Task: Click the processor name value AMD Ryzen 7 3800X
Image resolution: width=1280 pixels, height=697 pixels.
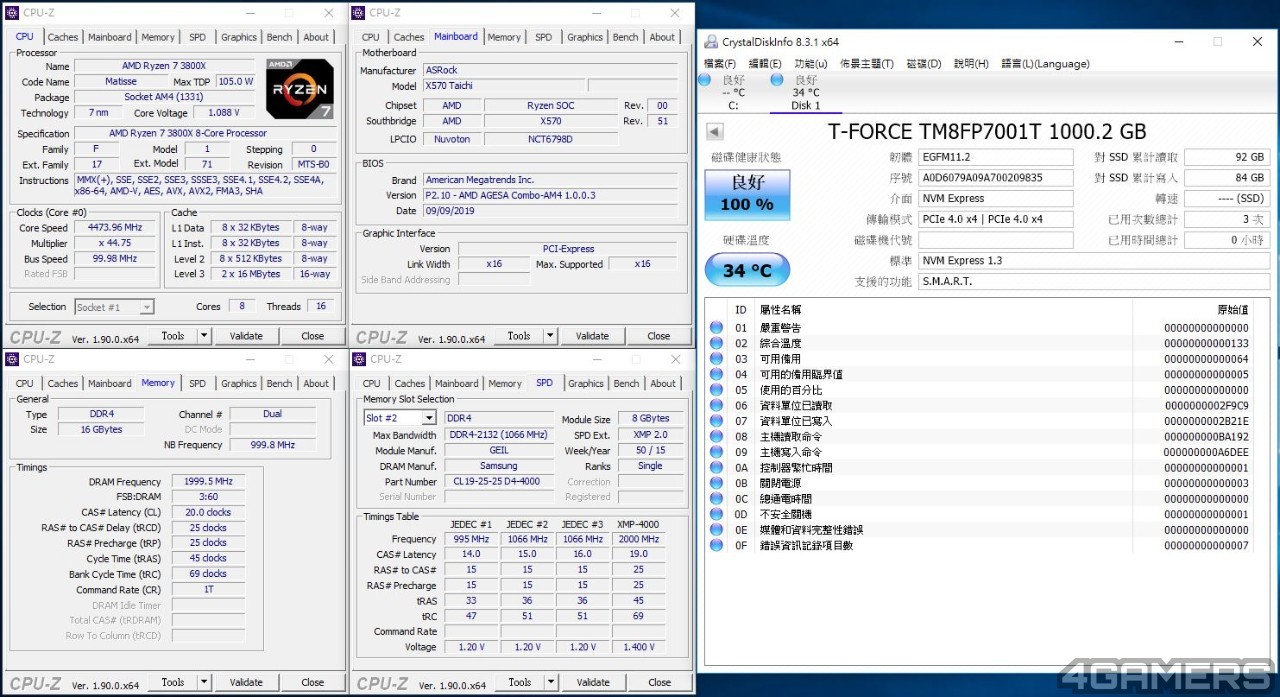Action: click(x=165, y=66)
